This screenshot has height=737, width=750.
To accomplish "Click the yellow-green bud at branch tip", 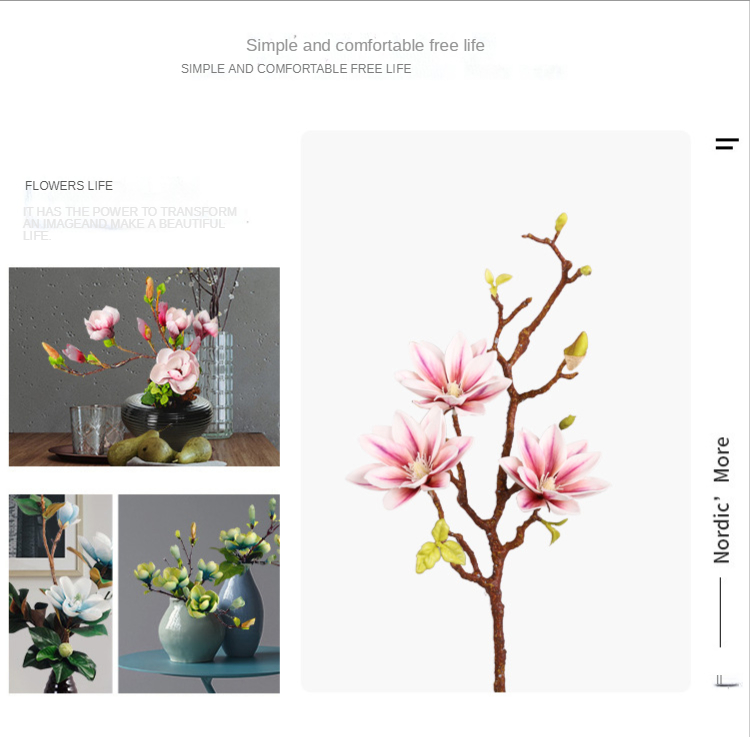I will coord(561,222).
